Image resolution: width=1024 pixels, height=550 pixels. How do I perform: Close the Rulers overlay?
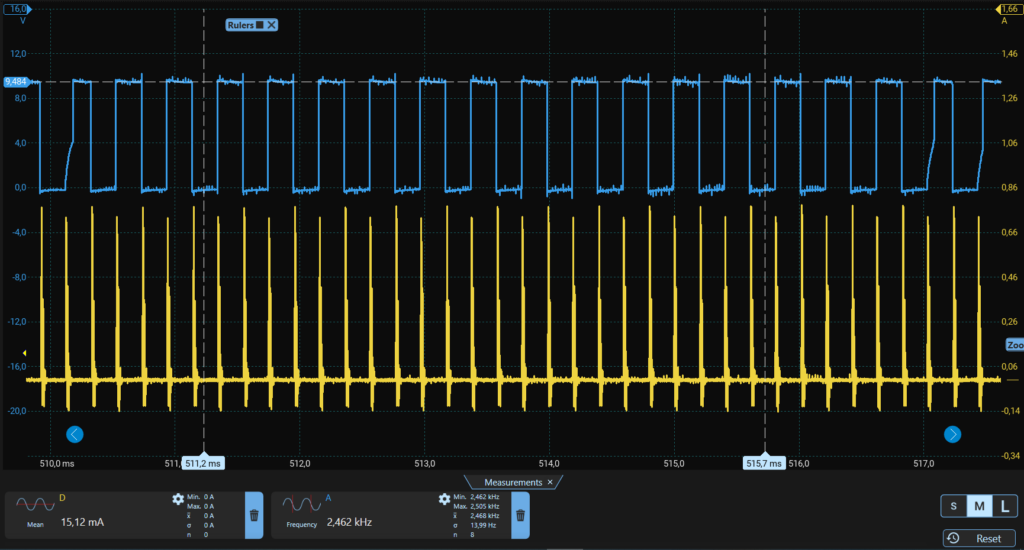(271, 24)
